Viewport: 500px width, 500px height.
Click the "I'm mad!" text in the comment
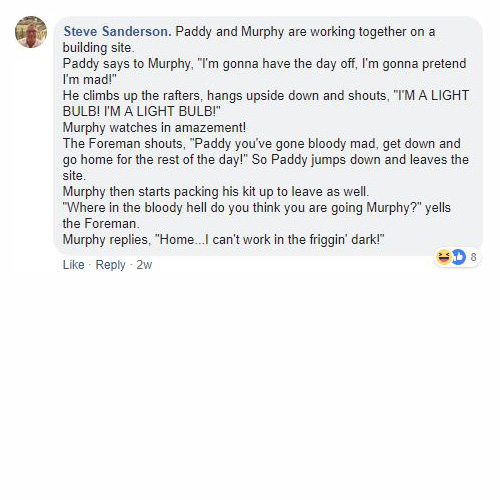click(x=89, y=79)
